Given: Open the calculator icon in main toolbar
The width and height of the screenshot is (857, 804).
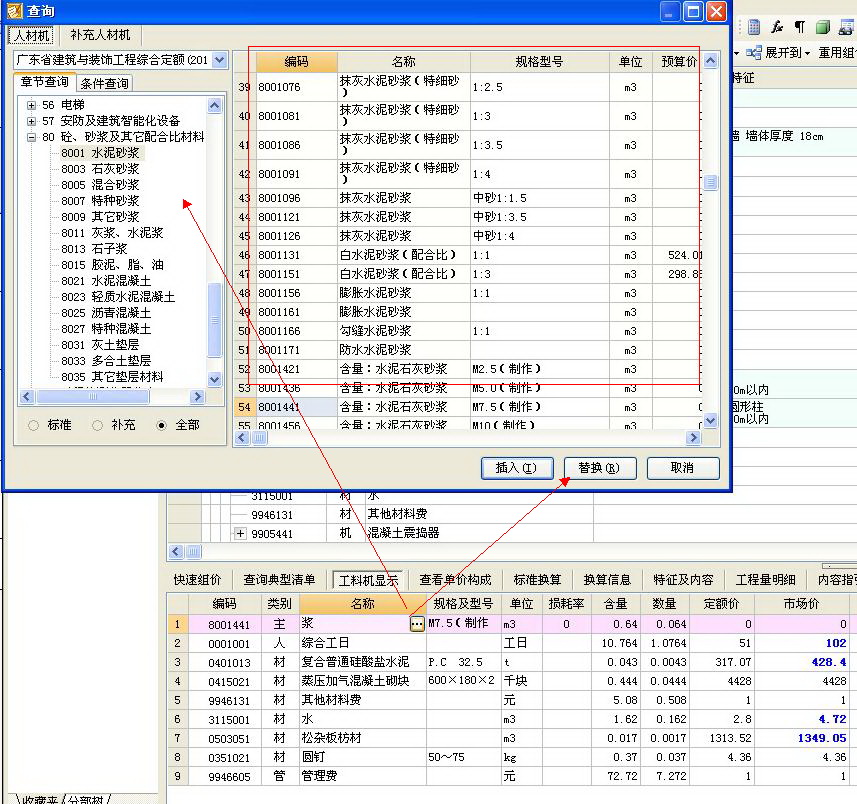Looking at the screenshot, I should 754,27.
